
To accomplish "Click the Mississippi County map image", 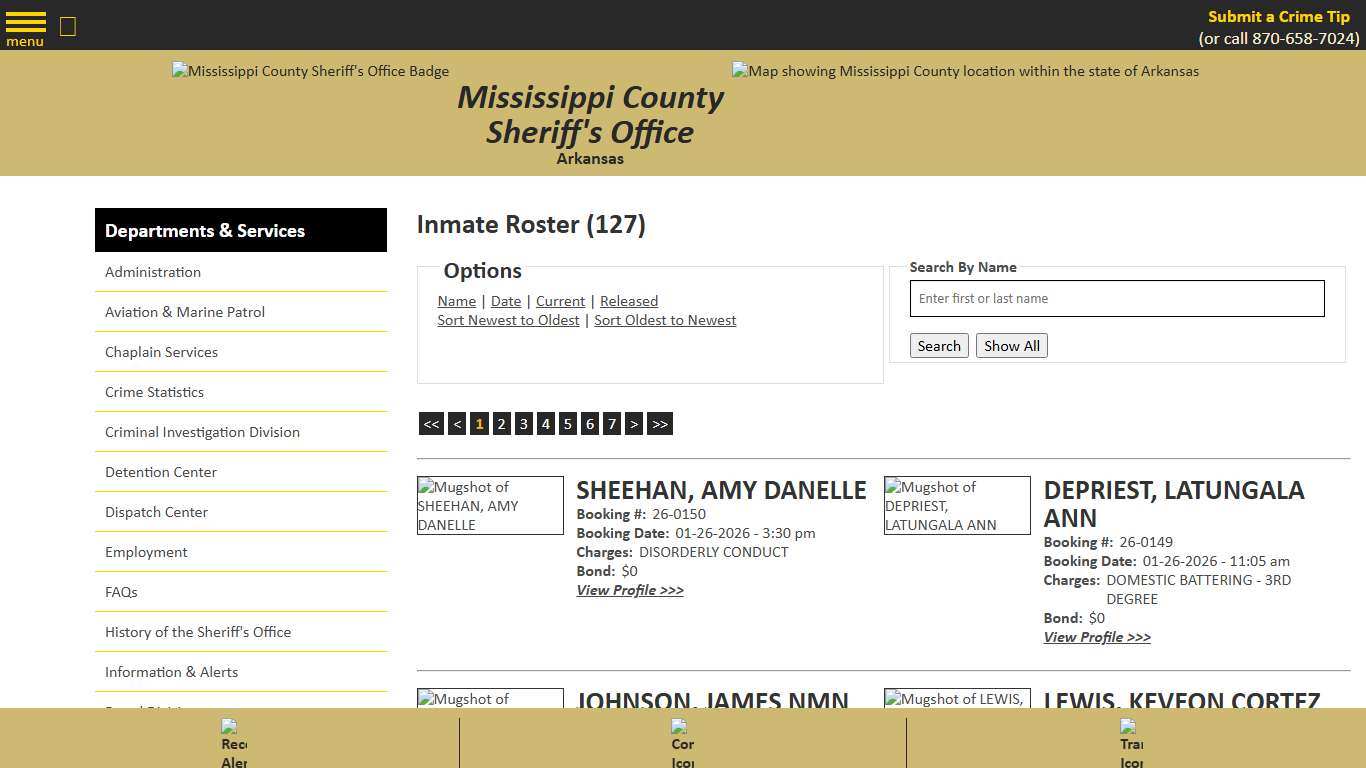I will [964, 71].
